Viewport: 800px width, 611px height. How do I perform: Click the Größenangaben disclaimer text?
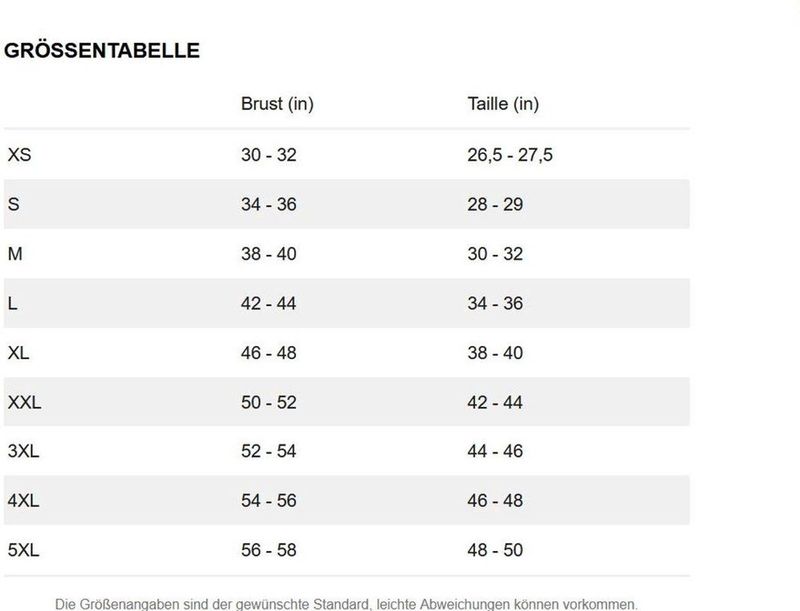(x=346, y=604)
